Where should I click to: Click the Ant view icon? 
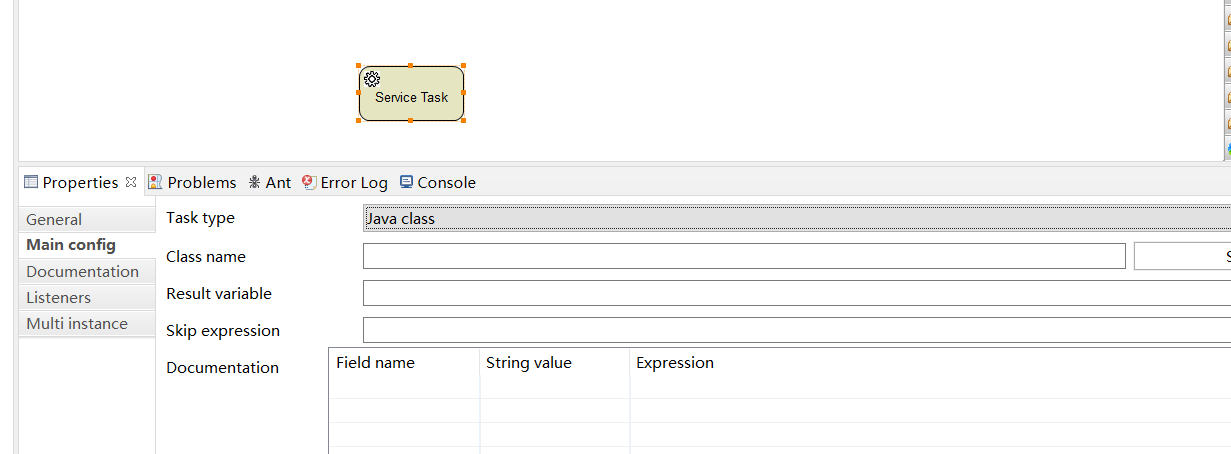255,182
